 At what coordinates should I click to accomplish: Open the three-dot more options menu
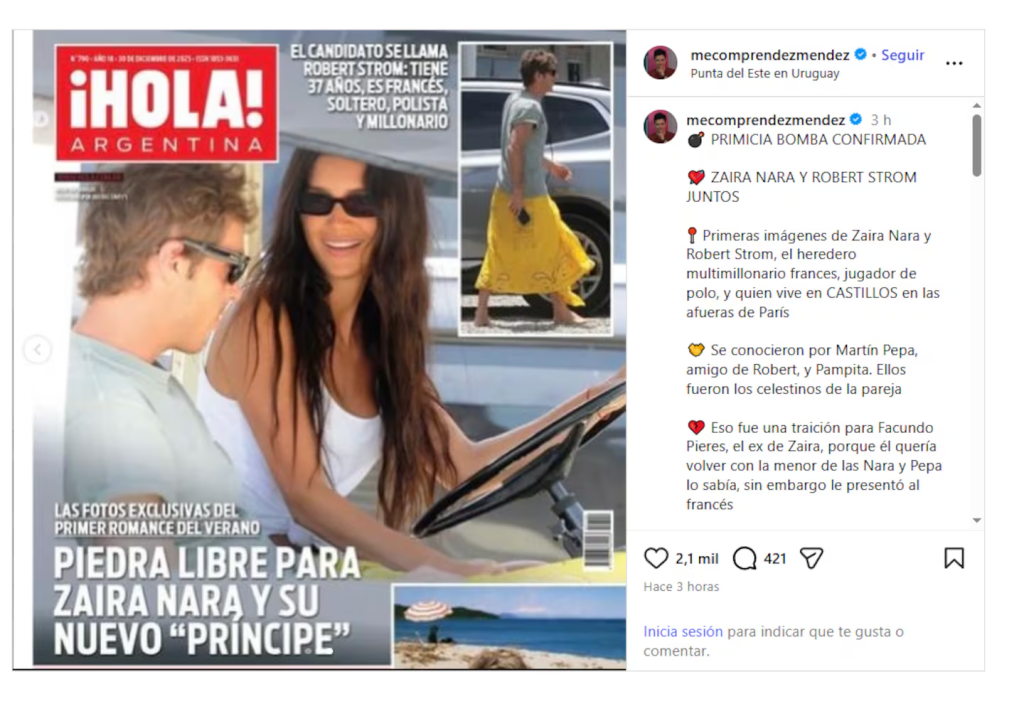coord(953,63)
